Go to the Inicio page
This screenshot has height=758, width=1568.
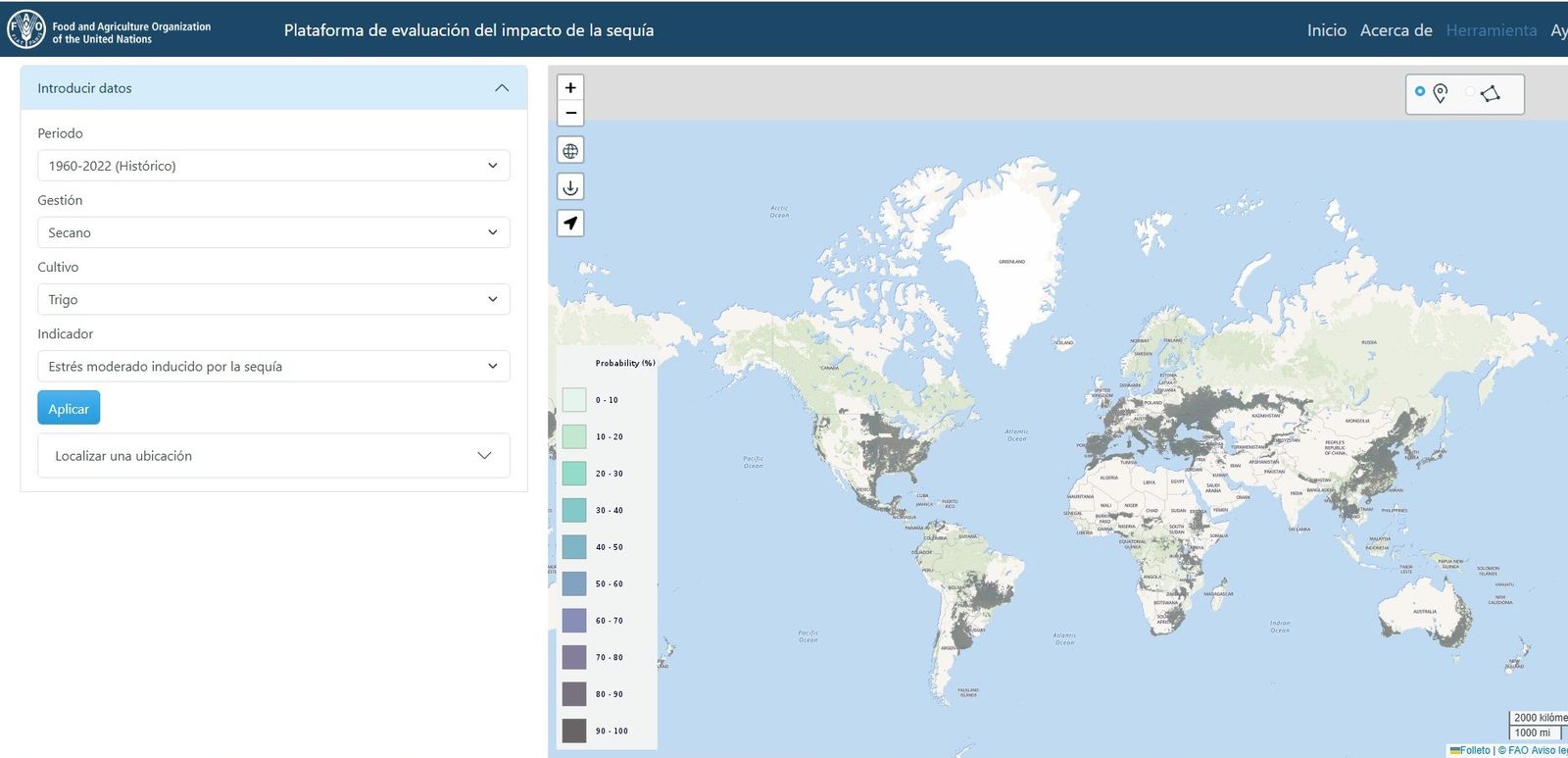(x=1326, y=30)
